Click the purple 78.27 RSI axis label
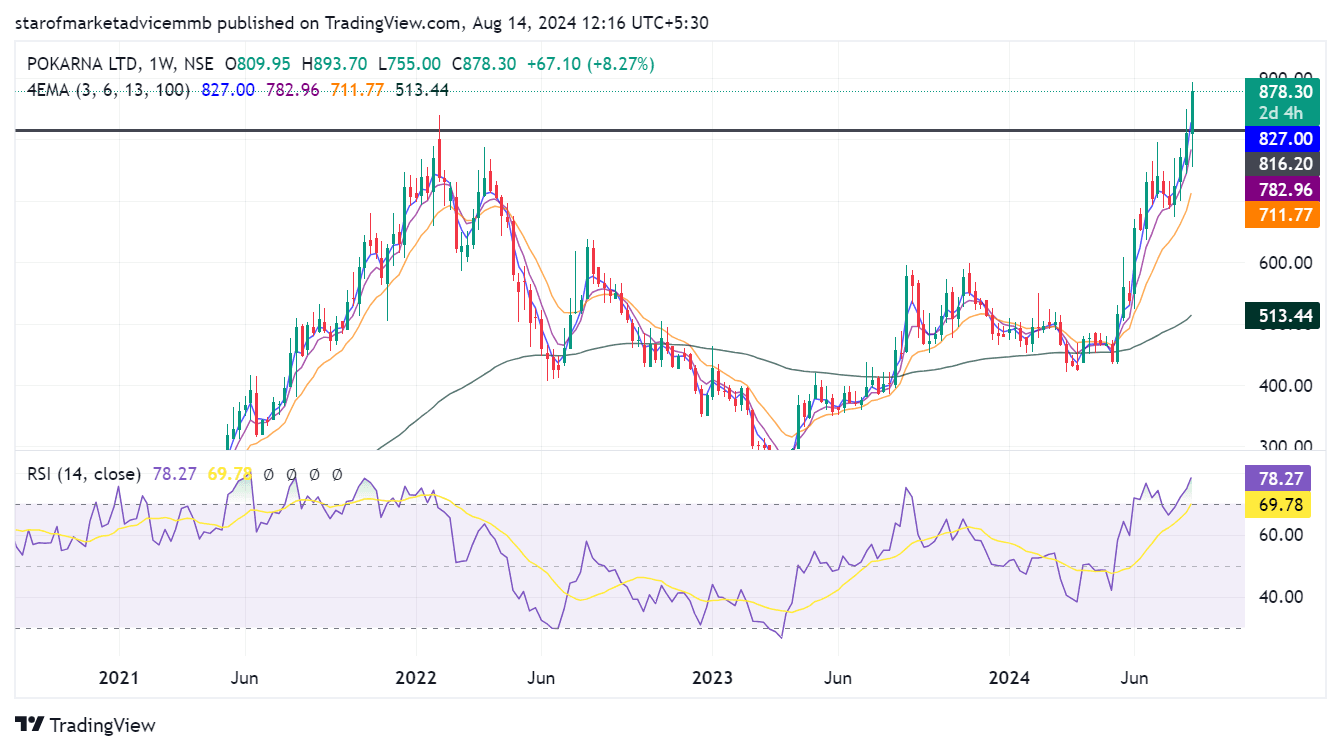This screenshot has width=1341, height=751. click(x=1279, y=479)
